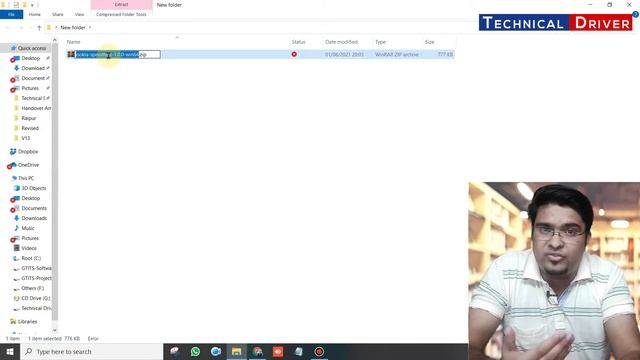Open the V13 folder
Viewport: 640px width, 360px height.
click(x=26, y=138)
